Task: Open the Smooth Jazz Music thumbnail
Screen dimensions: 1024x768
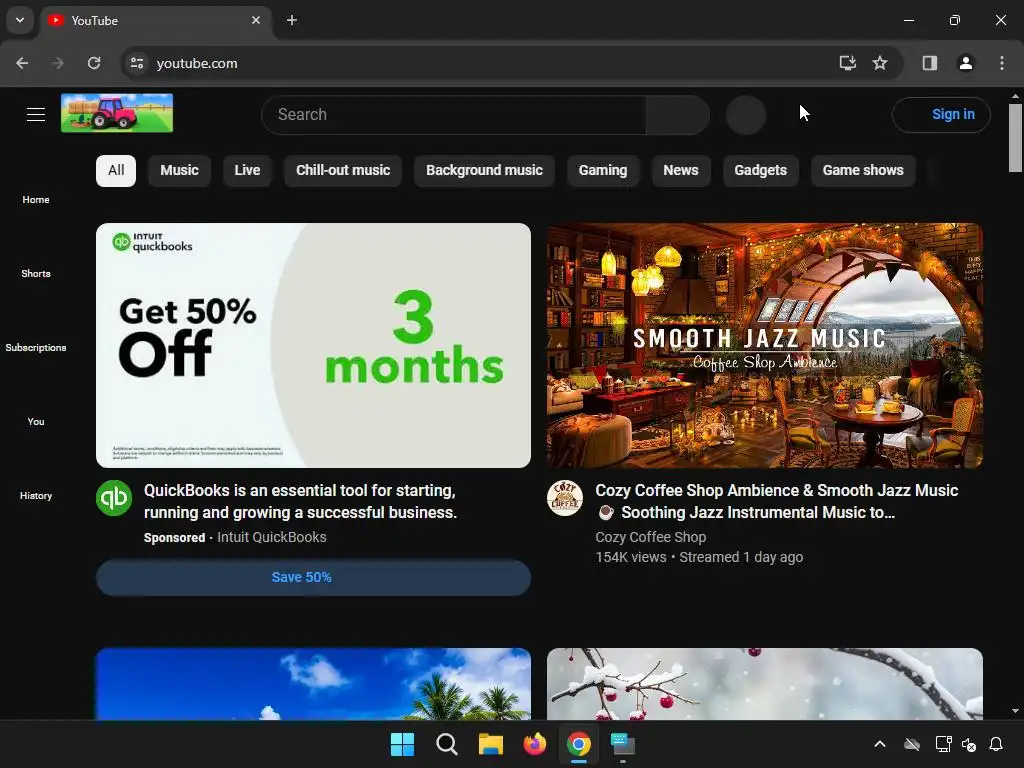Action: point(765,345)
